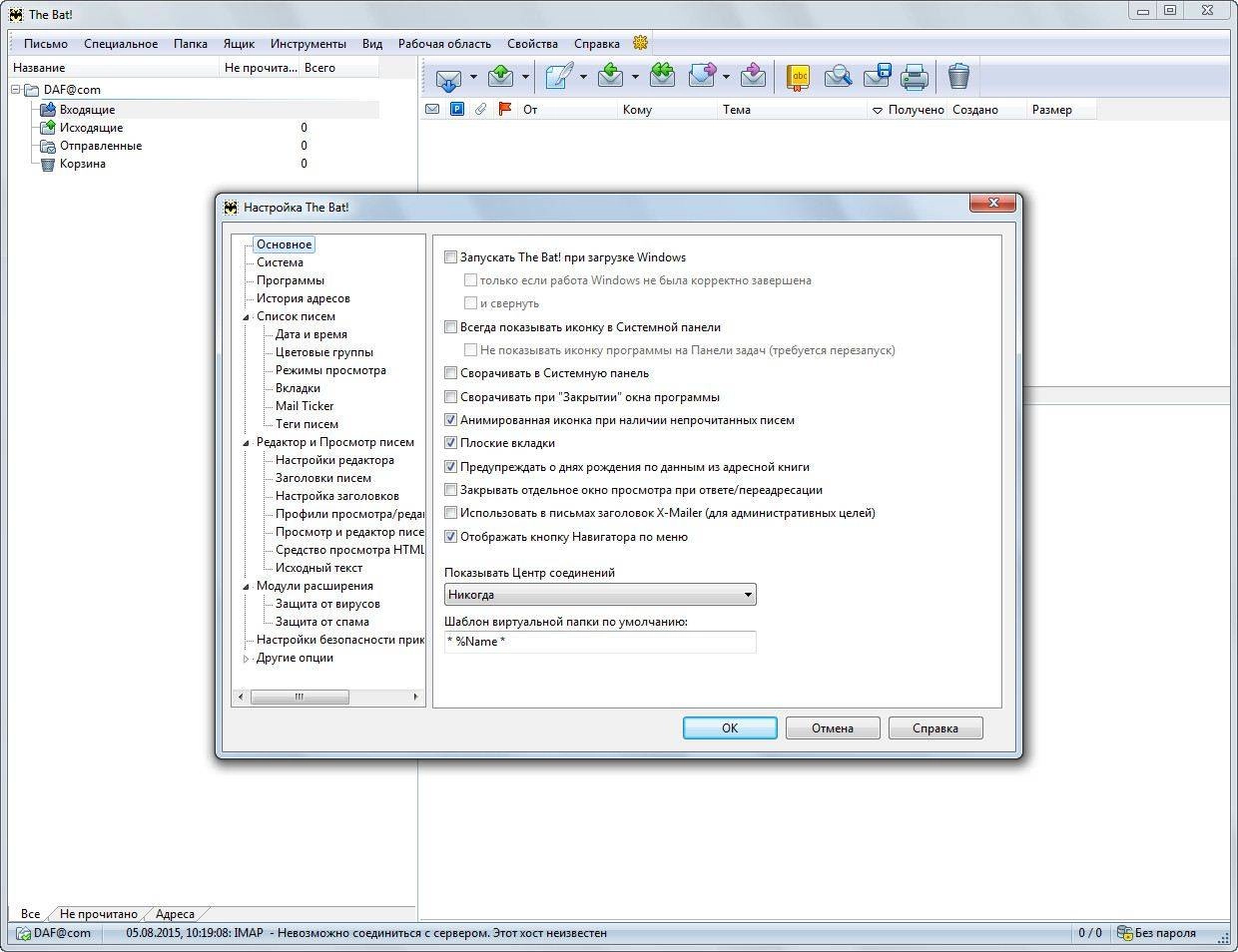1238x952 pixels.
Task: Collapse Модули расширения tree node
Action: [247, 587]
